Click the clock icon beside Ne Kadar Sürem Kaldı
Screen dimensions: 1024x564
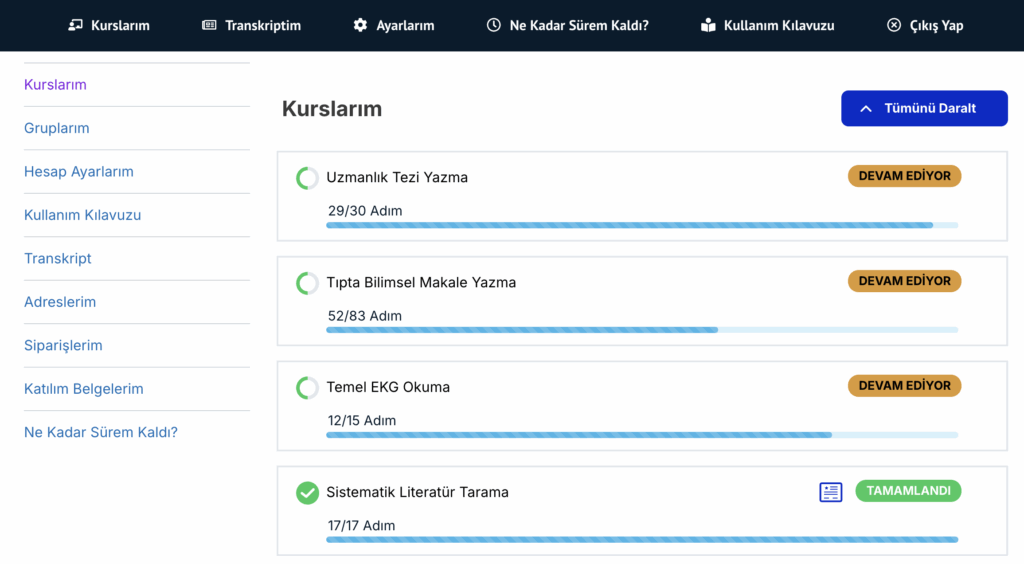pos(494,25)
